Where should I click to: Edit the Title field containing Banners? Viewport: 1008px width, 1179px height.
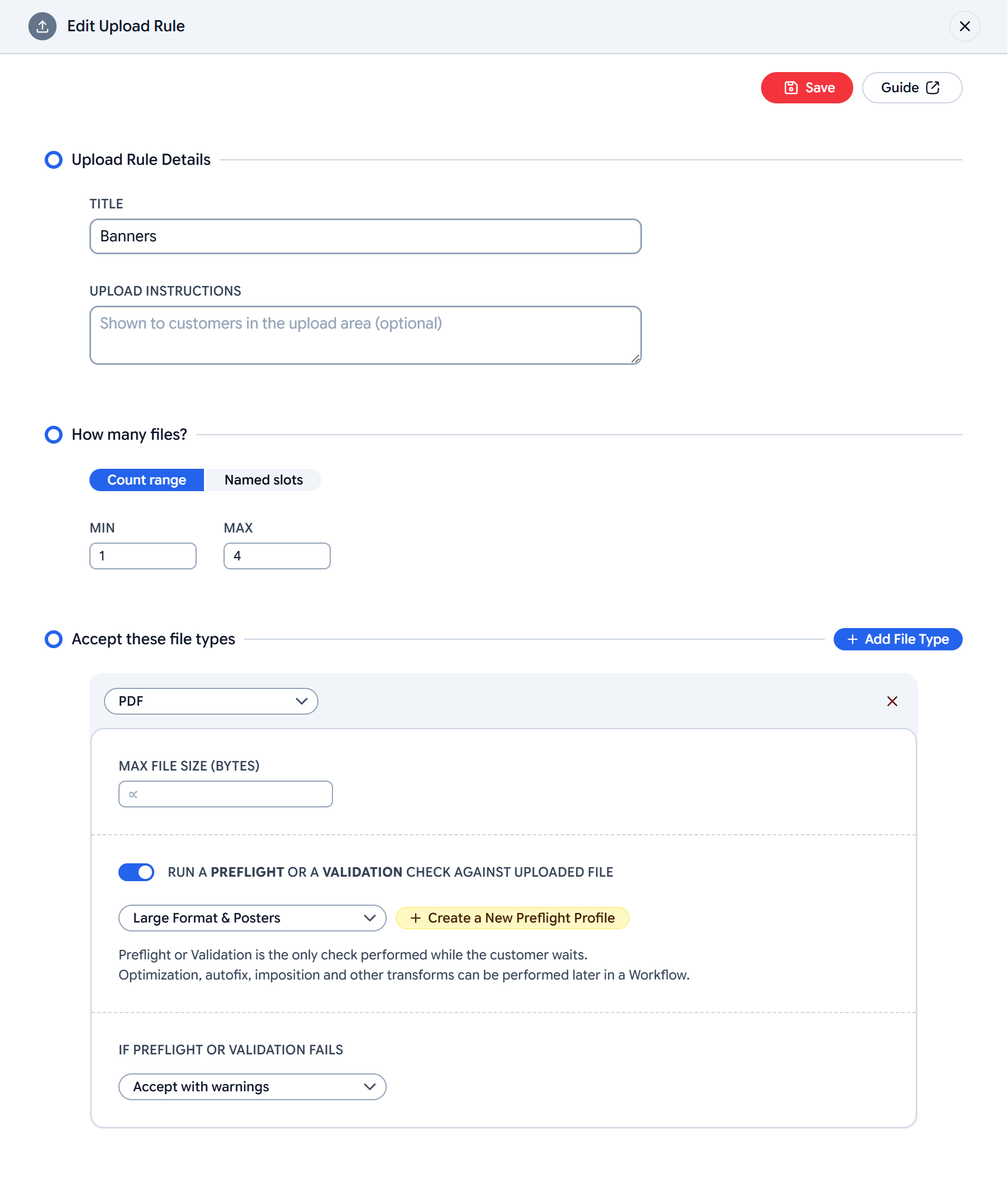pos(365,236)
